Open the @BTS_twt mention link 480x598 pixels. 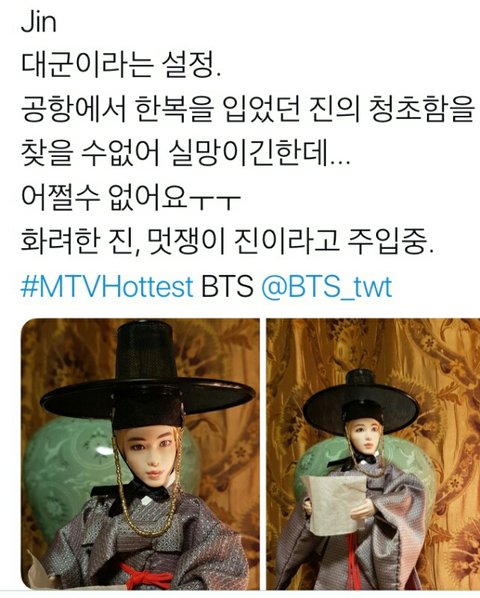click(x=327, y=288)
